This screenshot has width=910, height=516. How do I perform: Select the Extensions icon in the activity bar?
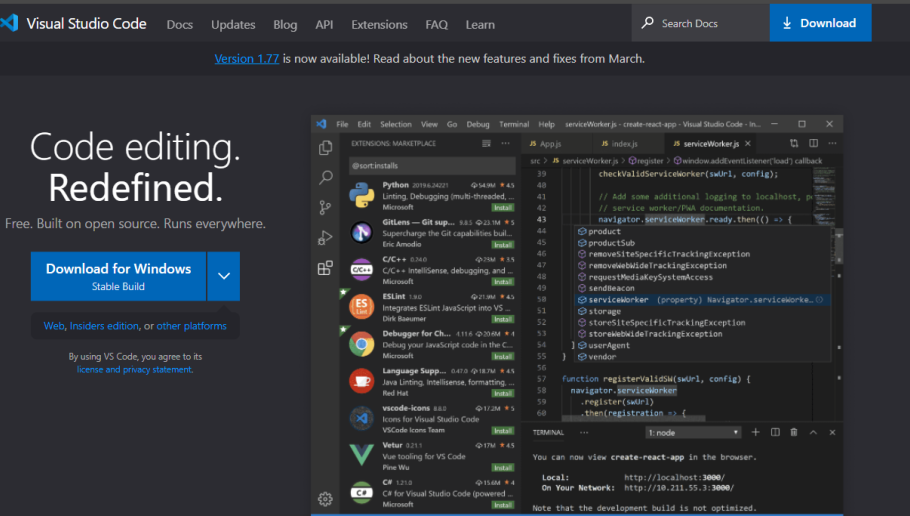click(x=325, y=268)
